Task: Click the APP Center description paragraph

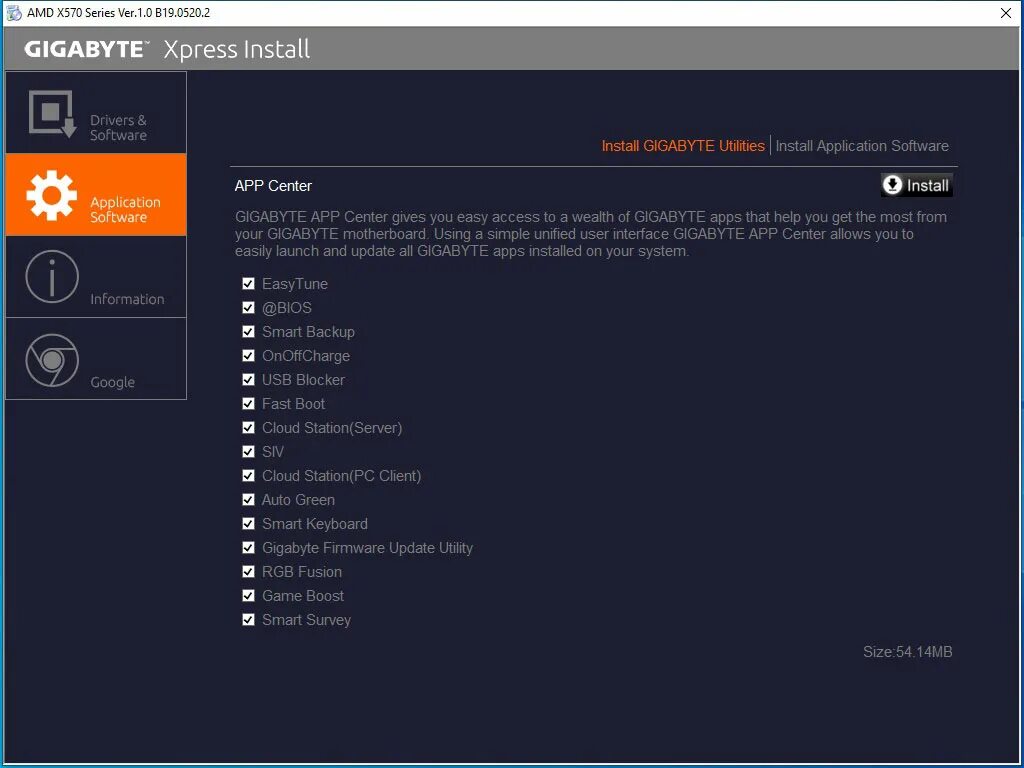Action: click(590, 234)
